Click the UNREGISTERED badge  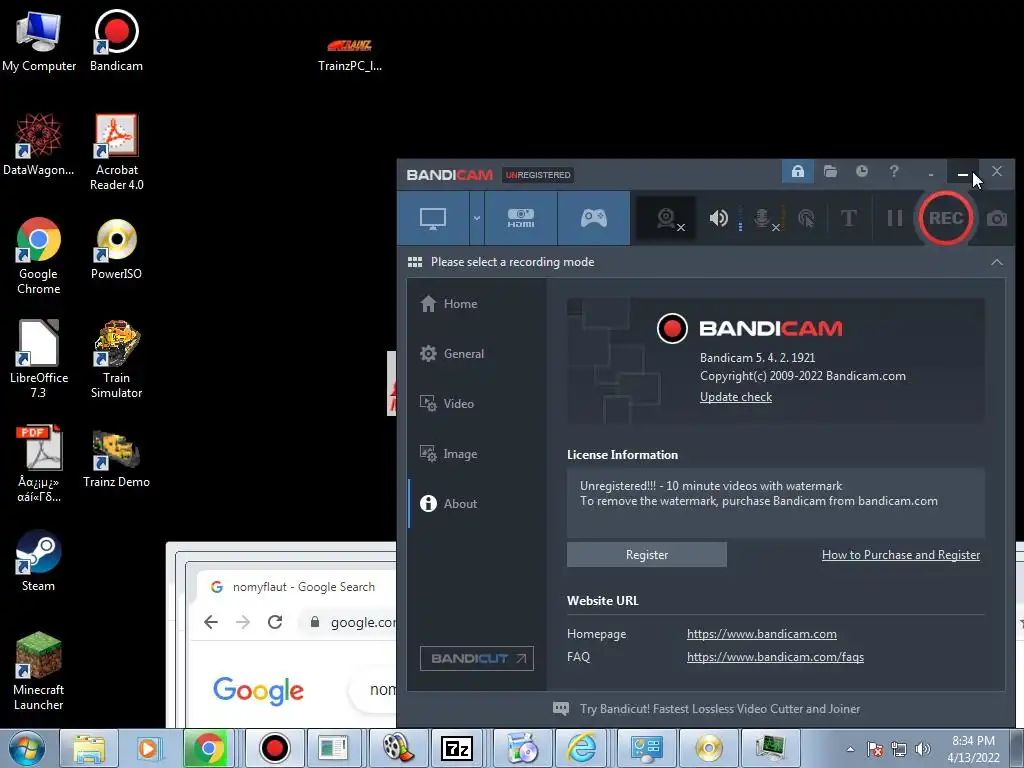click(537, 174)
